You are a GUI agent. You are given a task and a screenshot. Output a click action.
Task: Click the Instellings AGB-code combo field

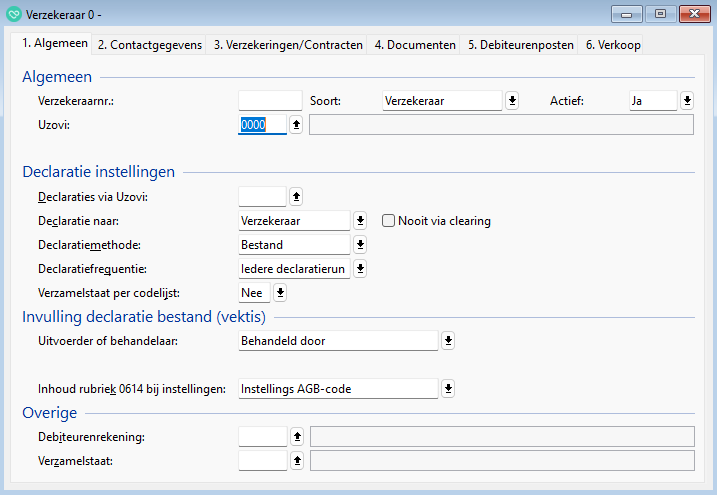tap(338, 389)
